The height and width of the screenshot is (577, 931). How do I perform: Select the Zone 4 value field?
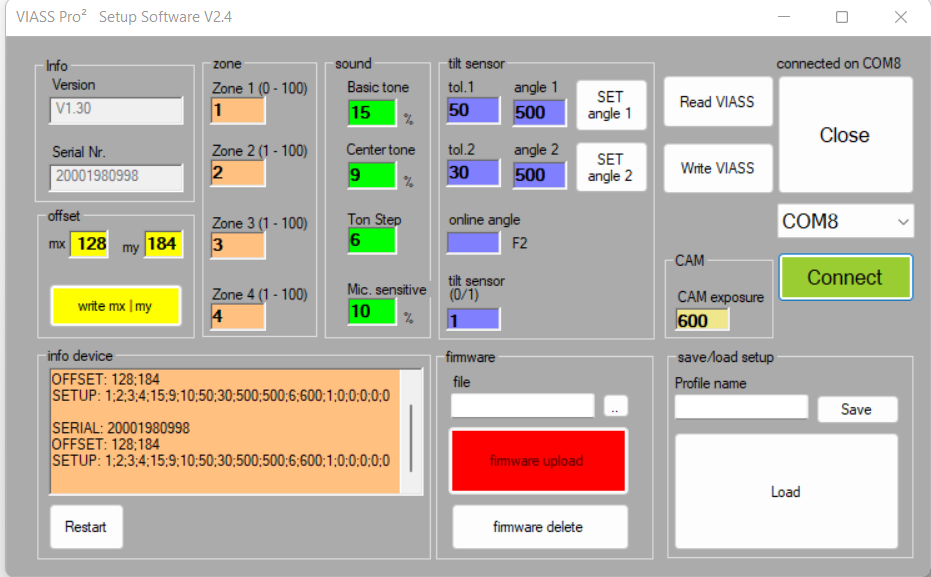click(238, 316)
